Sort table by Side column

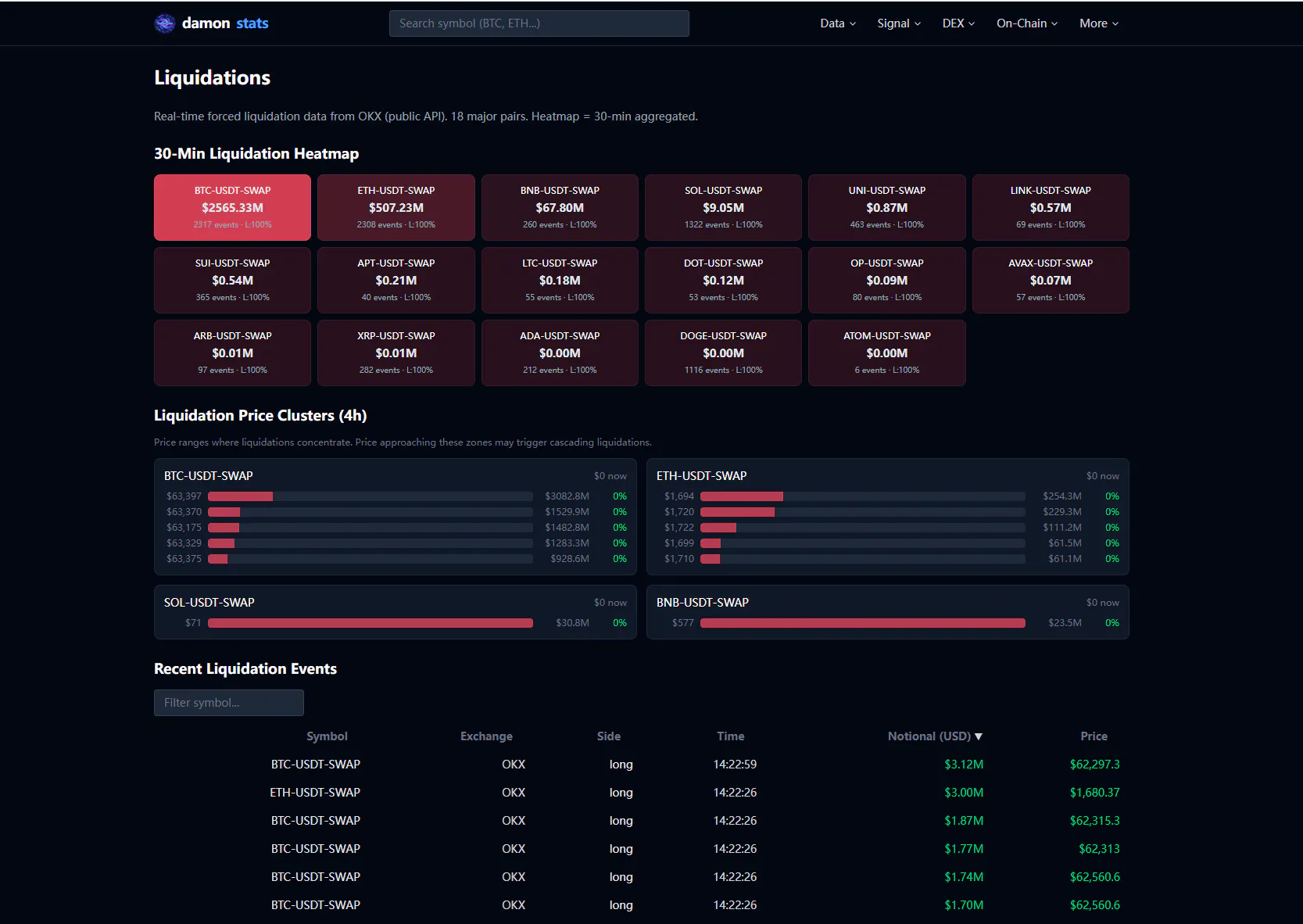coord(609,736)
